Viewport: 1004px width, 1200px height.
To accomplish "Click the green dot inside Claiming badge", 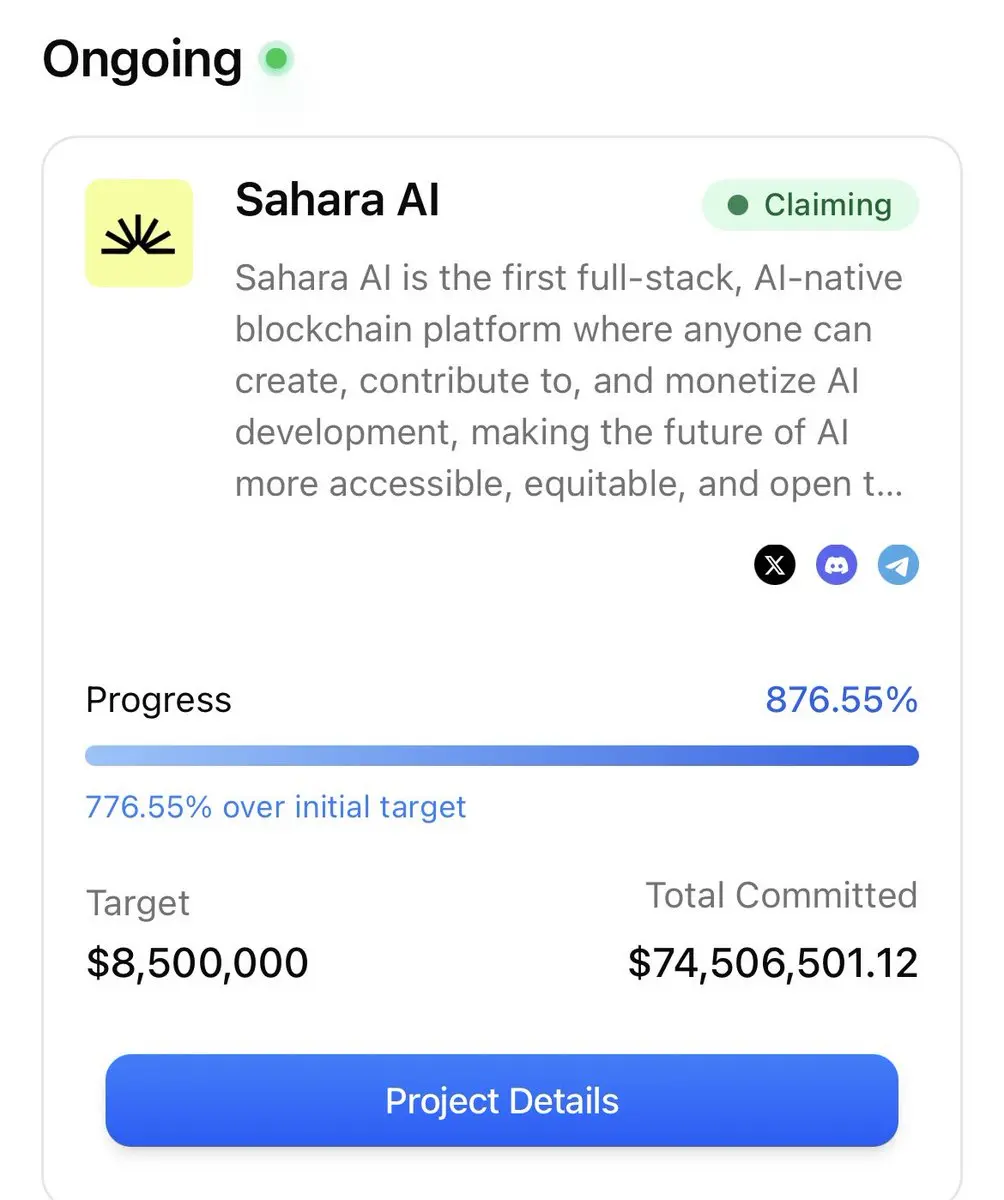I will point(738,206).
